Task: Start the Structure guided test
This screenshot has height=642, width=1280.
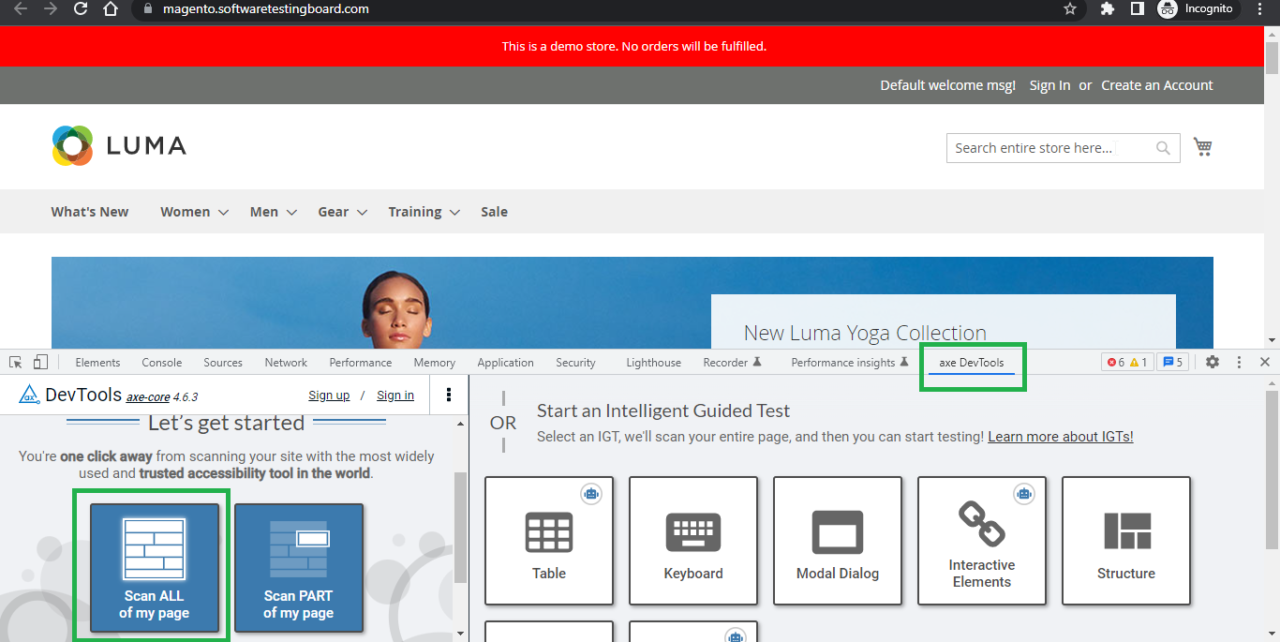Action: (x=1125, y=541)
